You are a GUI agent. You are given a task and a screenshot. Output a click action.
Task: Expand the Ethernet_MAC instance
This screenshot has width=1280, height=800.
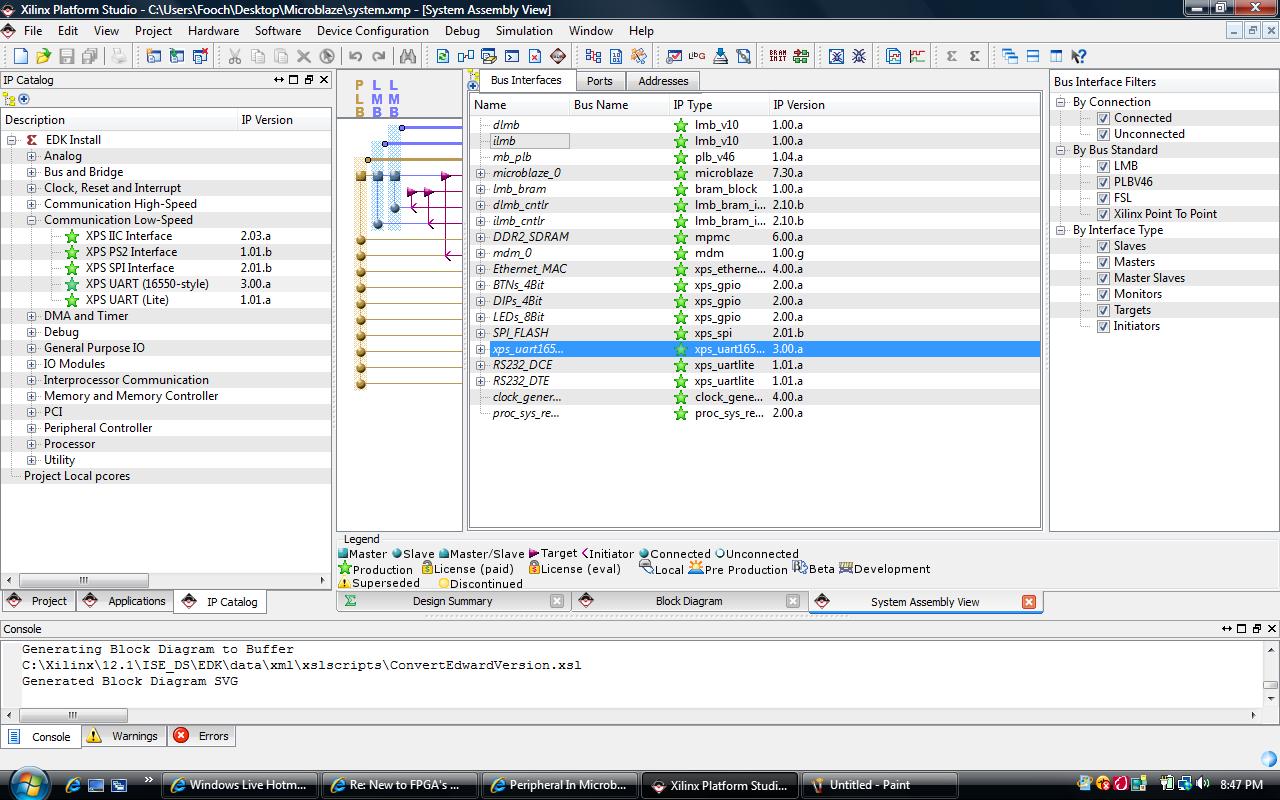click(481, 269)
